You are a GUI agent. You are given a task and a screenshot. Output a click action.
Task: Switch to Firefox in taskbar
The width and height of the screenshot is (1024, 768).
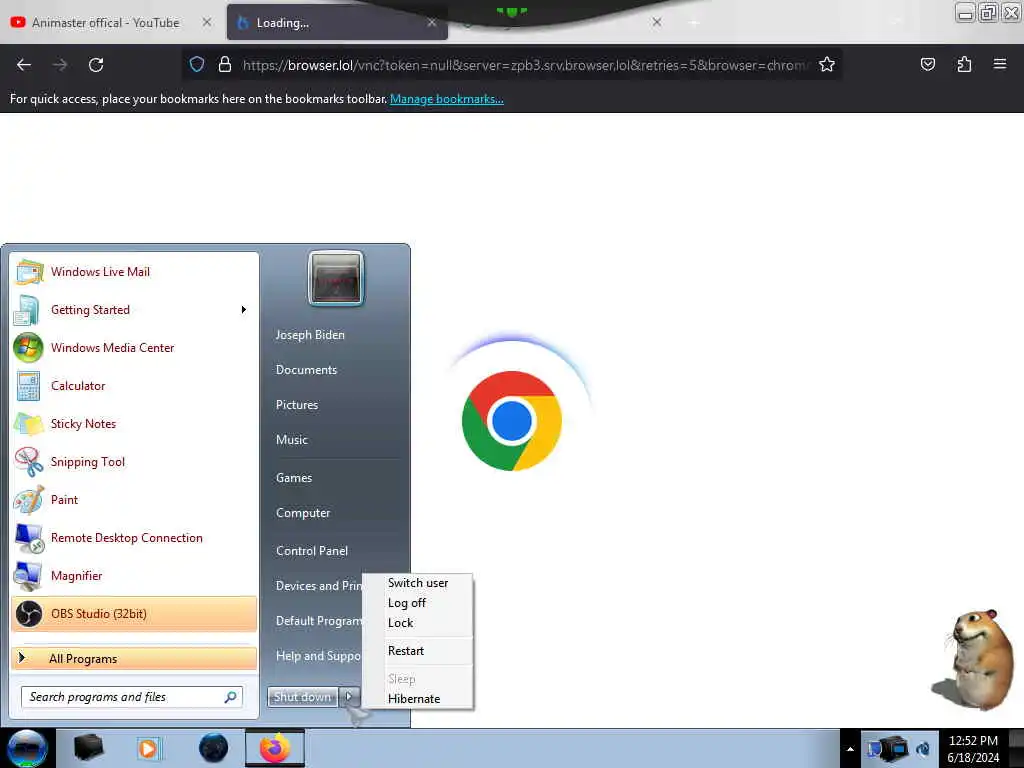point(275,748)
